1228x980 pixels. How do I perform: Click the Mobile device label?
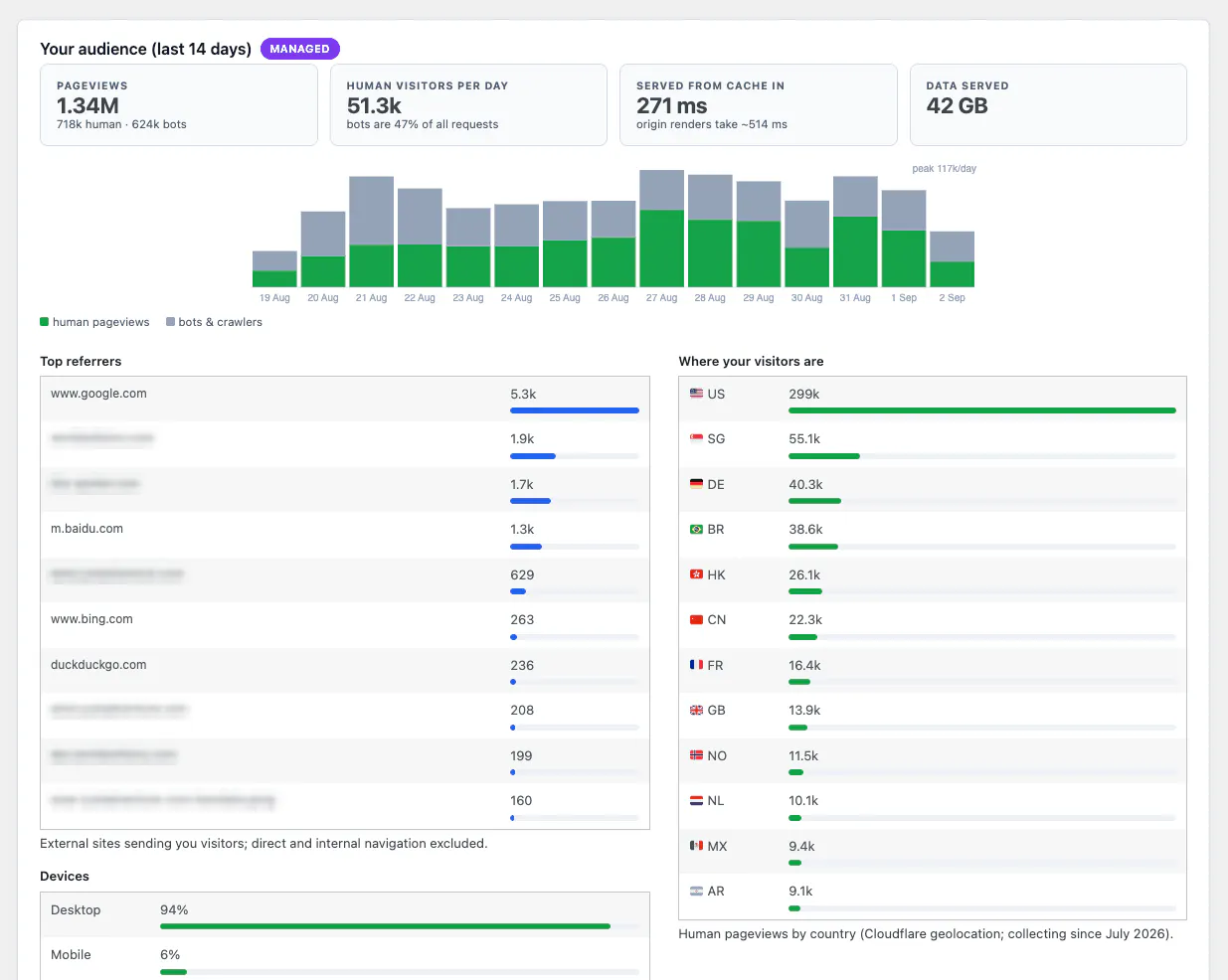click(x=71, y=954)
